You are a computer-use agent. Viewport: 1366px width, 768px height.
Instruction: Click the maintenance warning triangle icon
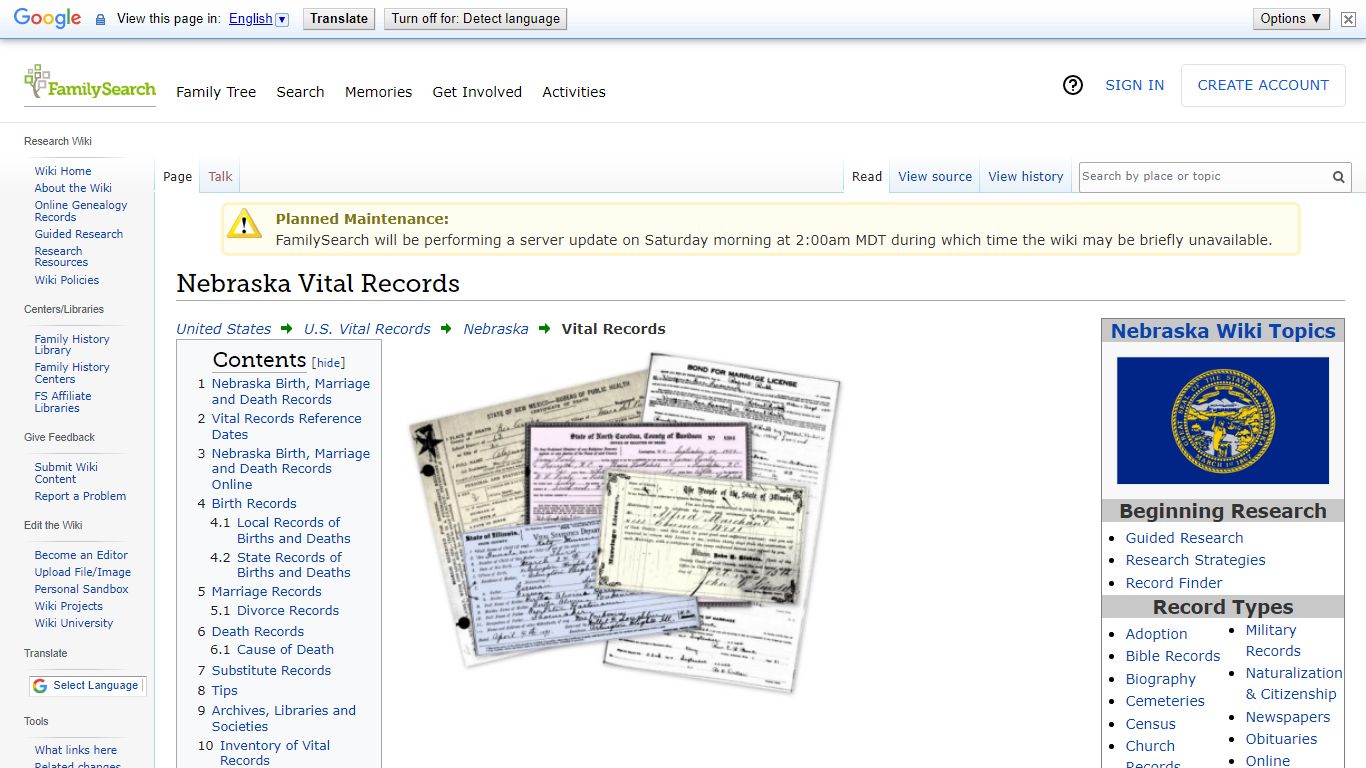pyautogui.click(x=244, y=223)
